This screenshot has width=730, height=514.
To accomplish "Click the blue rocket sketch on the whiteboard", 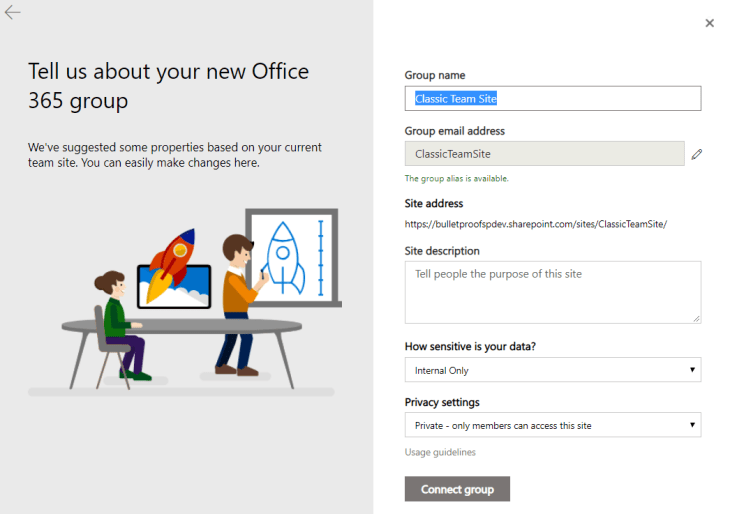I will (284, 256).
